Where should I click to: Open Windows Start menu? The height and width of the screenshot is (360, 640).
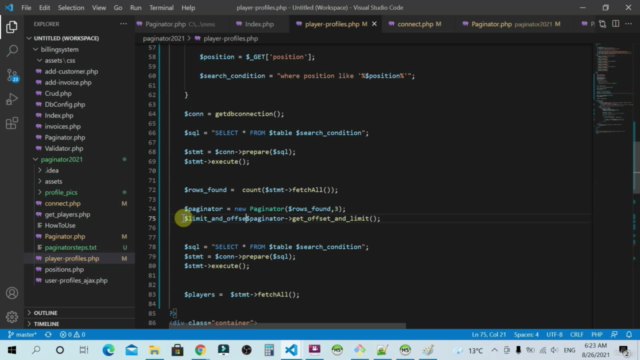12,350
